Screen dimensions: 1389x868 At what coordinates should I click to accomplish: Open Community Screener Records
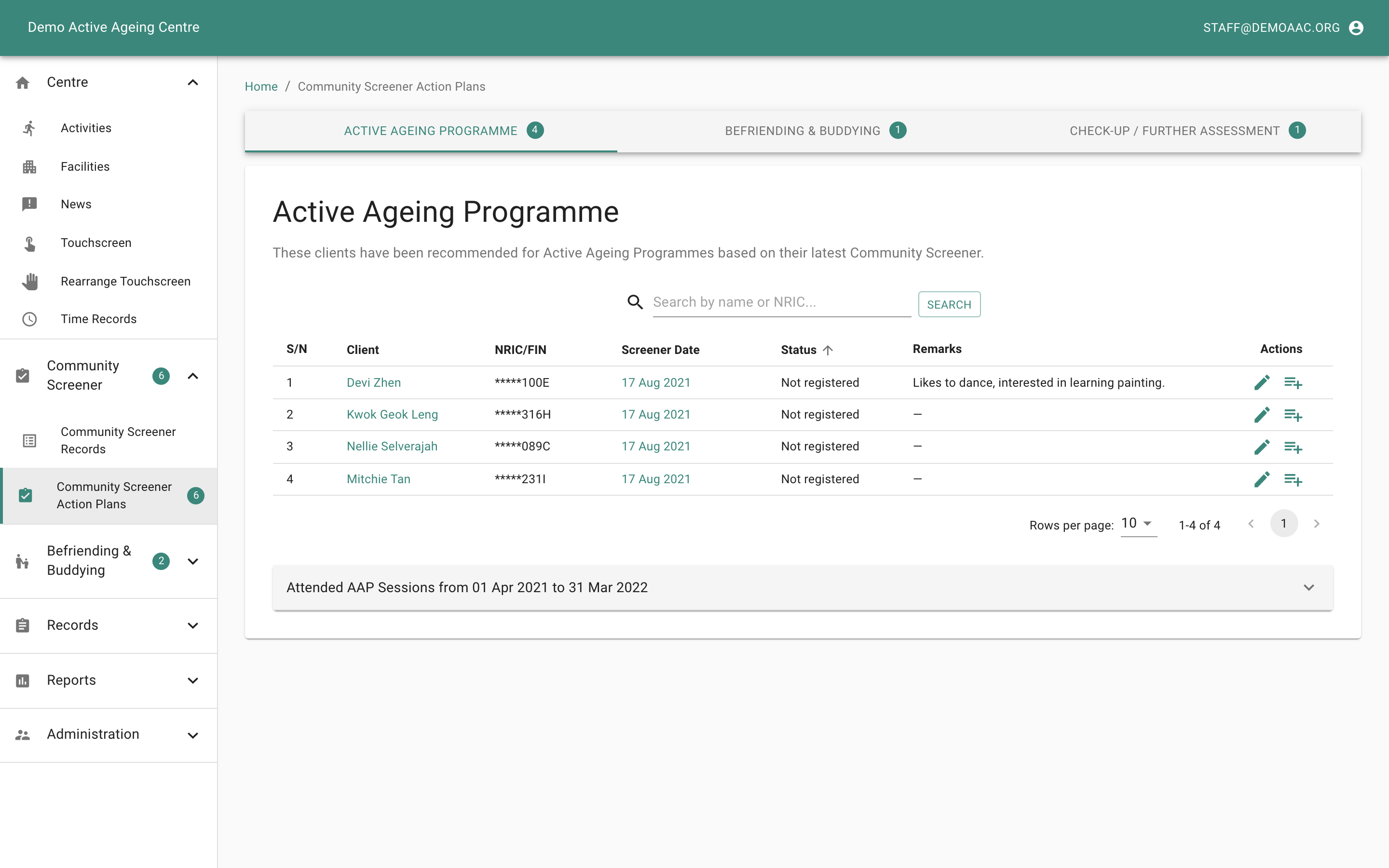point(118,440)
